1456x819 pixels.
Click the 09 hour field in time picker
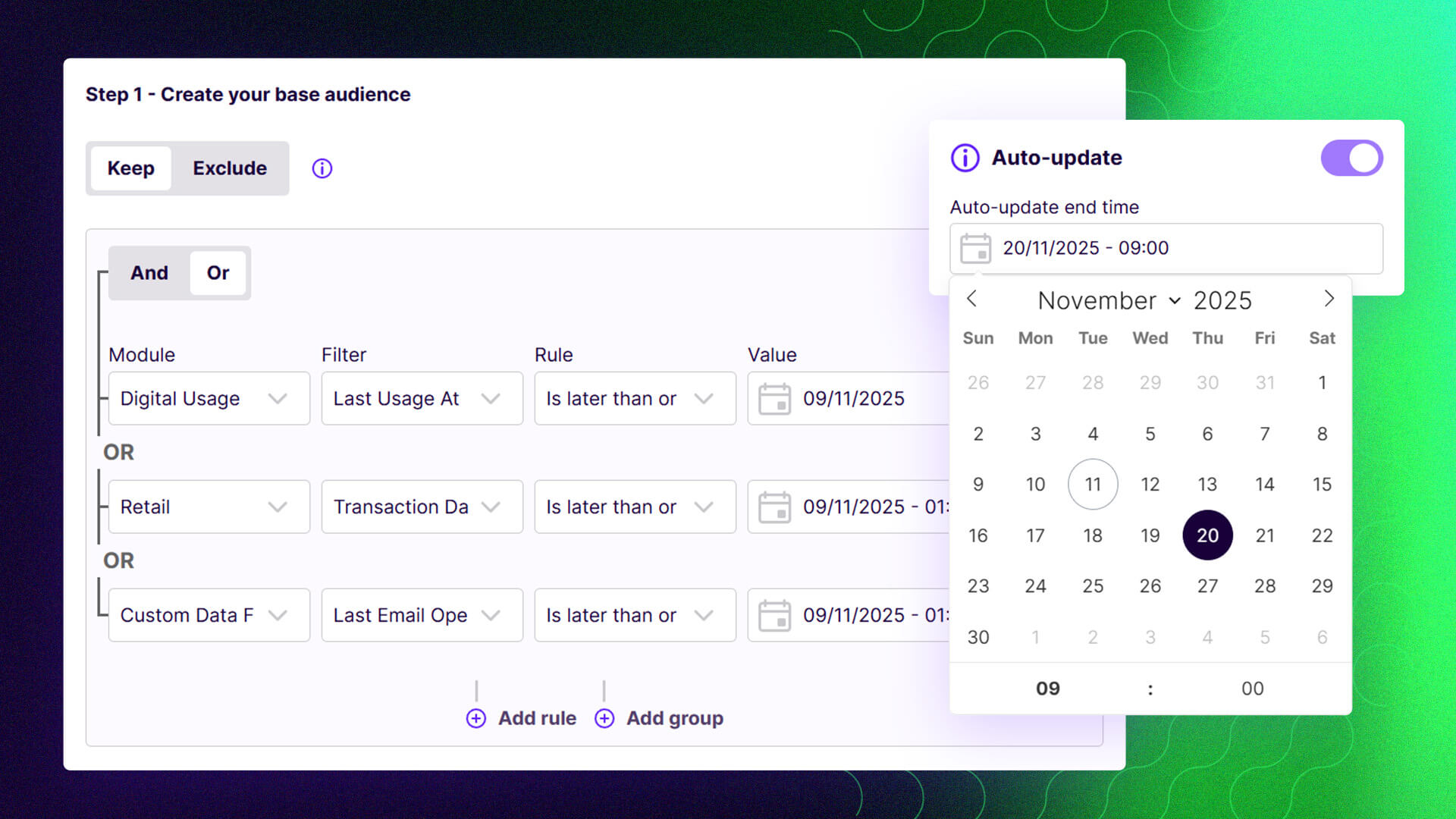click(1048, 689)
